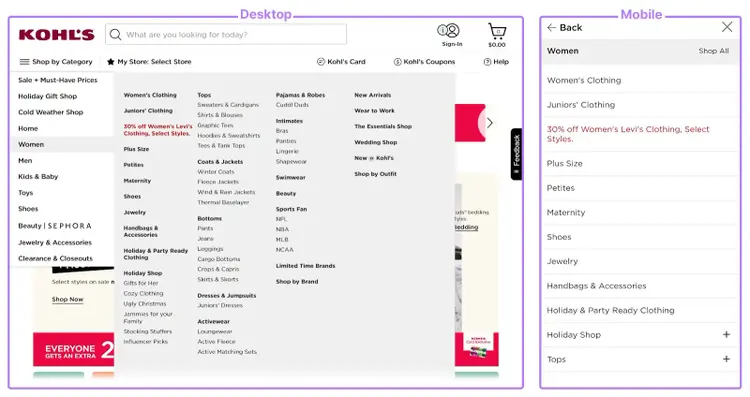Close the mobile menu with X
Screen dimensions: 750x397
[727, 27]
